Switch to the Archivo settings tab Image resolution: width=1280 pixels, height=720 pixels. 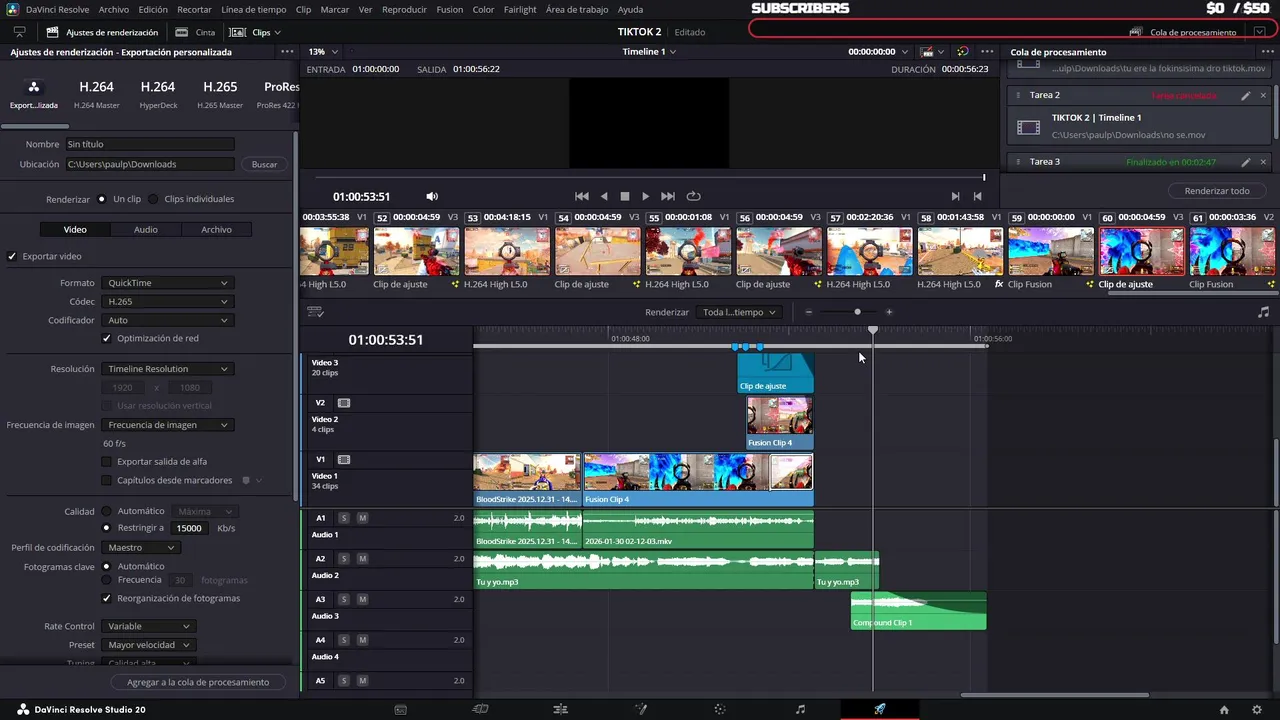(x=216, y=230)
